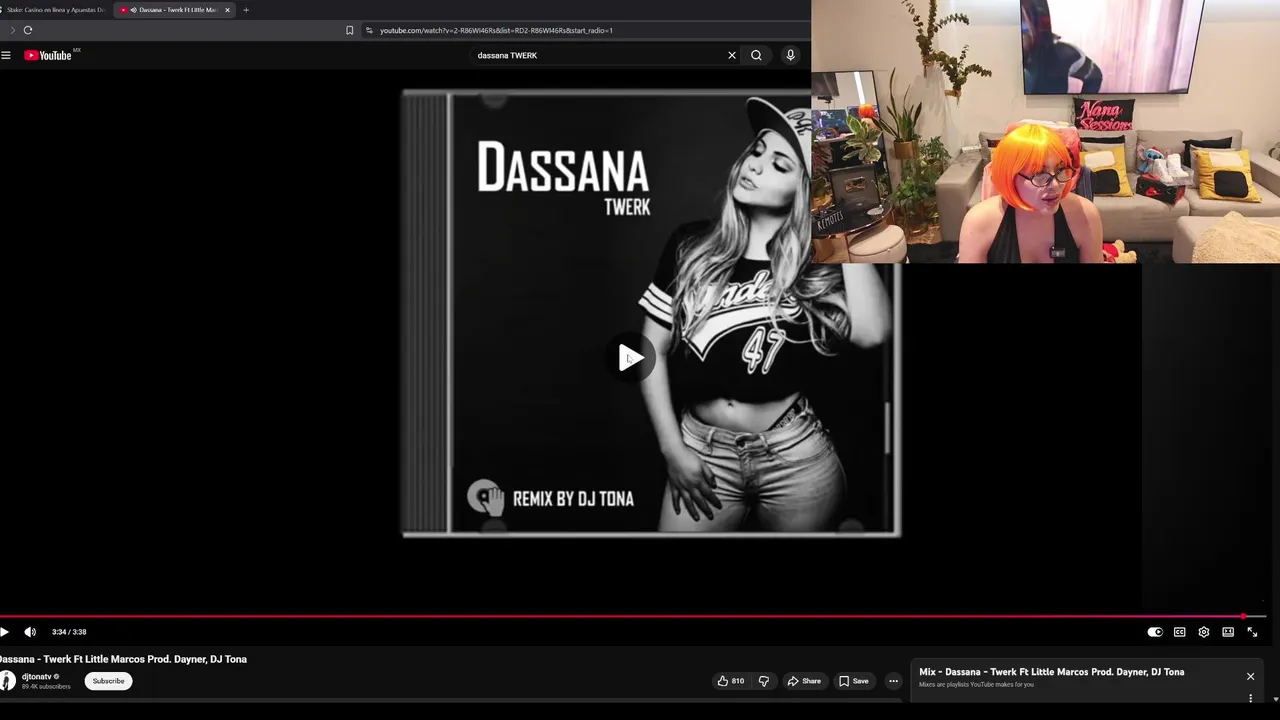Open djtonatv channel avatar
The image size is (1280, 720).
click(8, 681)
